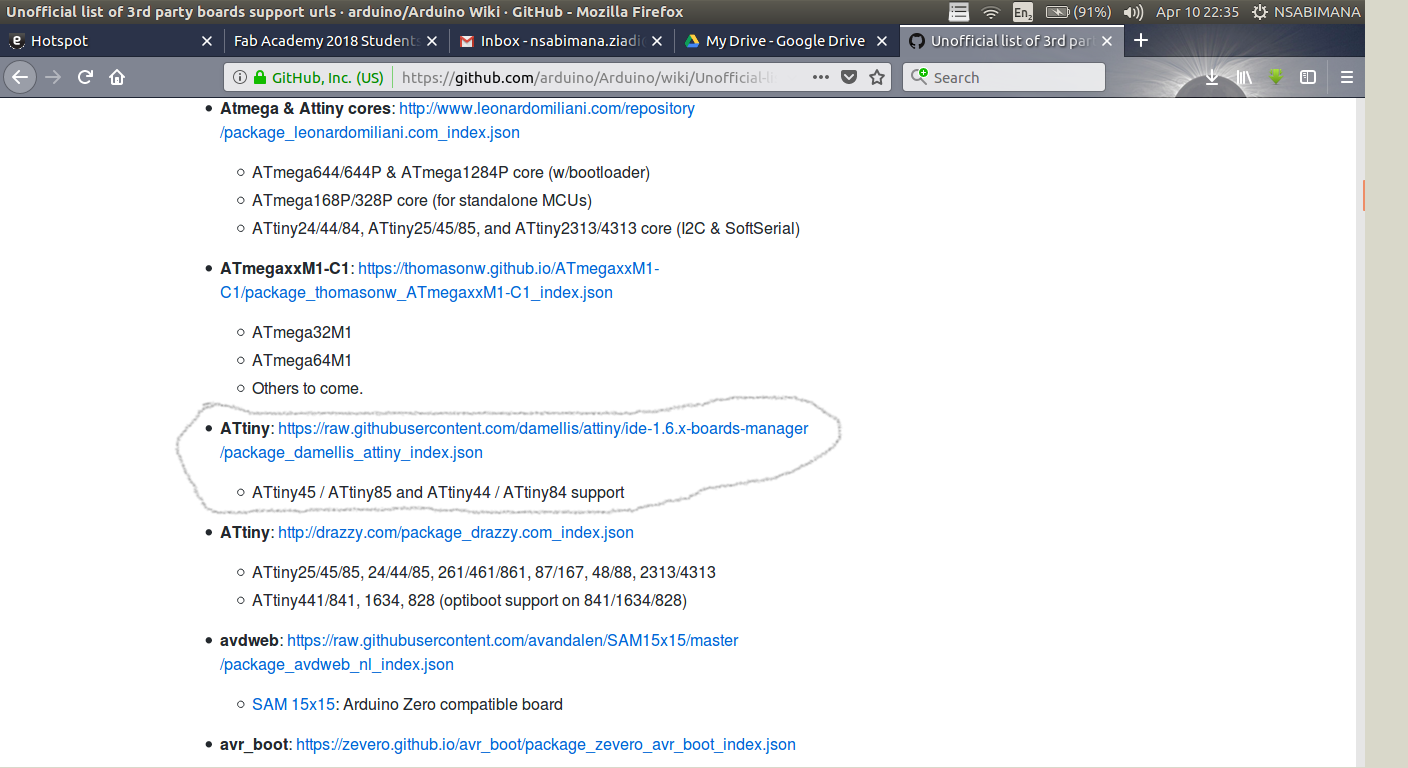Open the avdweb SAM15x15 package link
This screenshot has height=768, width=1408.
(479, 652)
